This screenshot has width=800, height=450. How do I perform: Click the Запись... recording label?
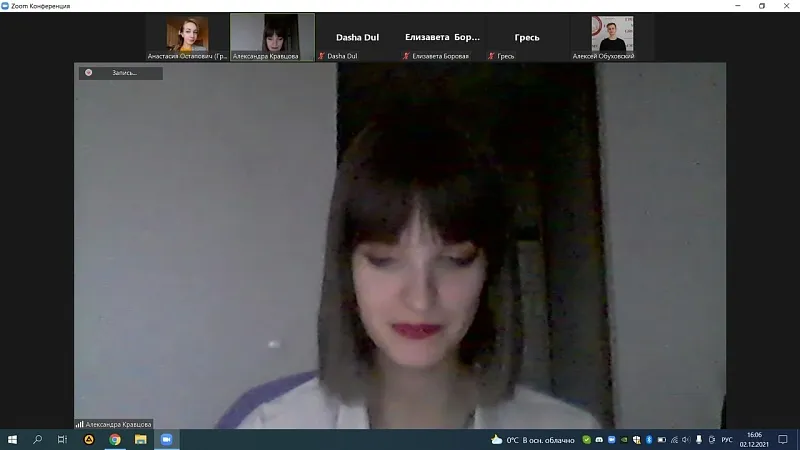[124, 73]
